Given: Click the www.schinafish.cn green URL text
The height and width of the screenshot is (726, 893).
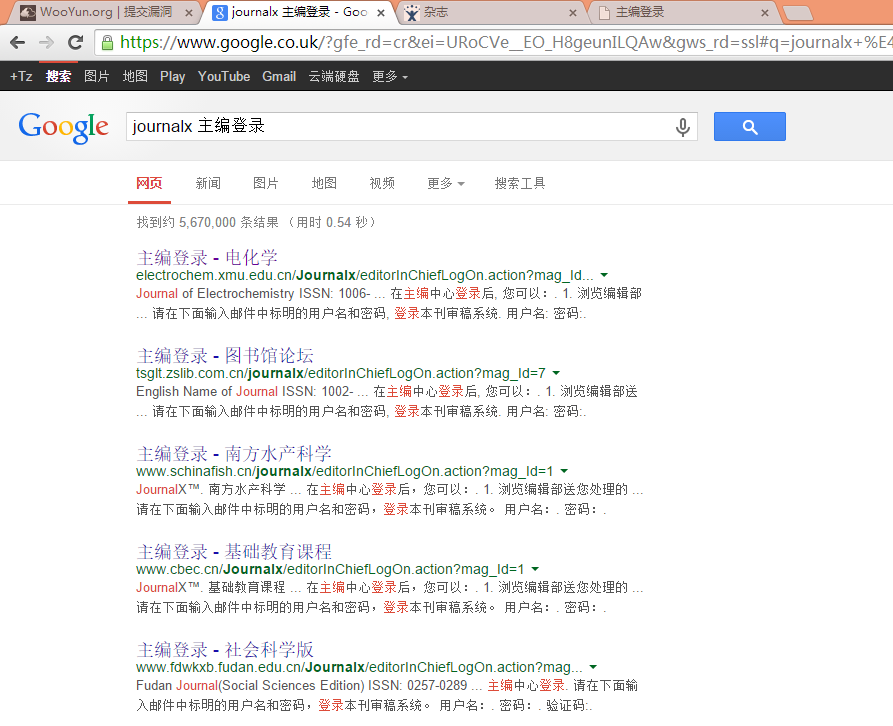Looking at the screenshot, I should [x=345, y=471].
